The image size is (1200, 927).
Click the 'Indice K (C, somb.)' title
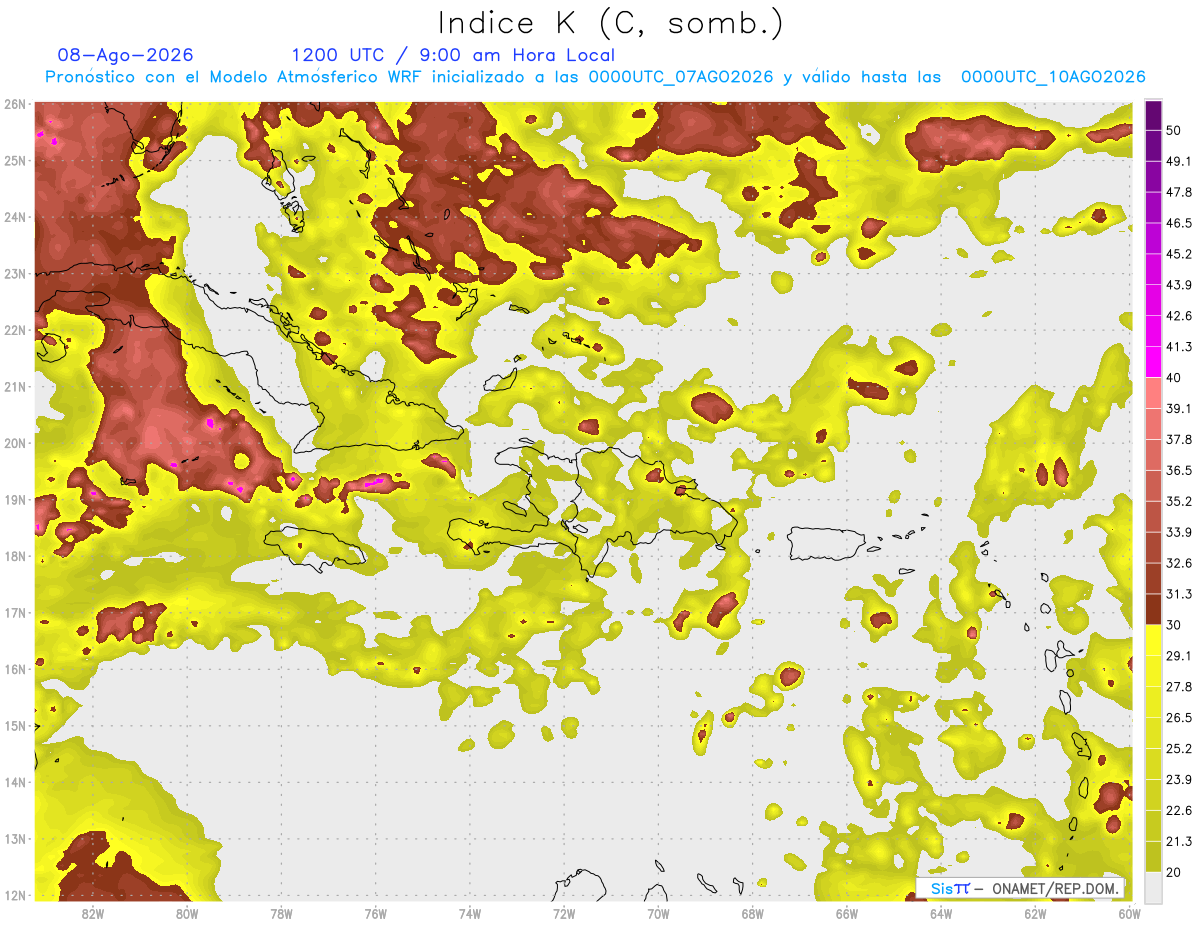coord(610,24)
